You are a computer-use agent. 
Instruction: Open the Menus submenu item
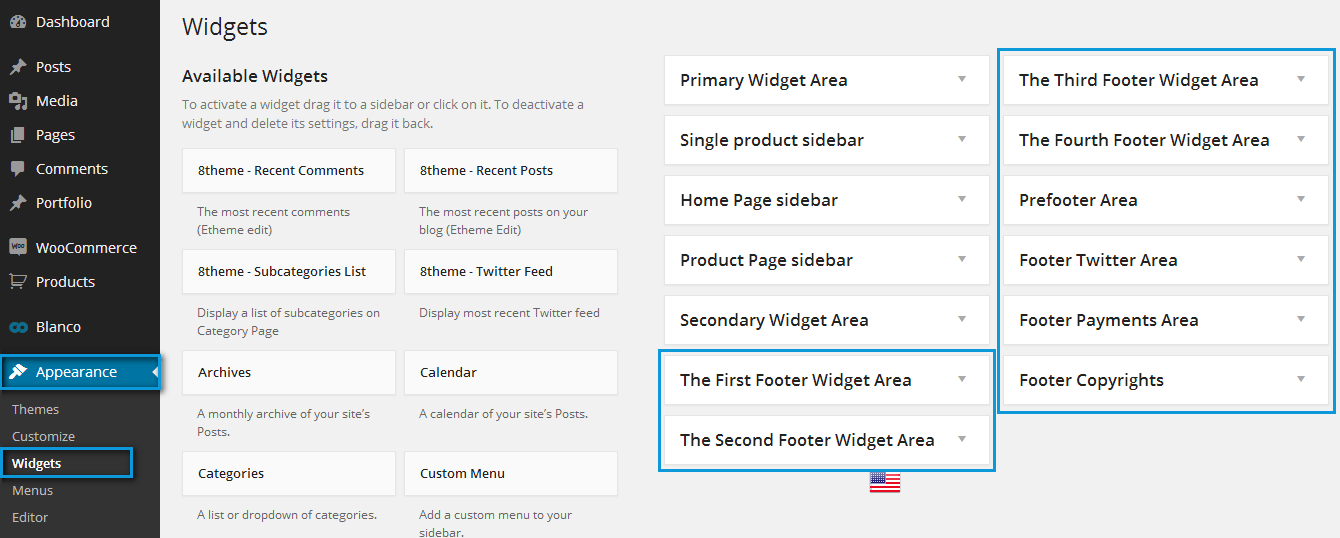coord(33,490)
